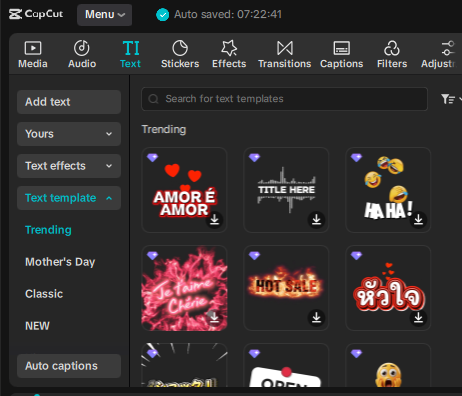Viewport: 462px width, 396px height.
Task: Select the AMOR É AMOR template thumbnail
Action: coord(184,190)
